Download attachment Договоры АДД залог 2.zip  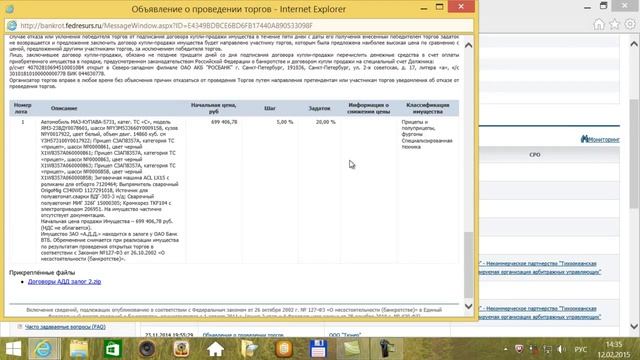(x=64, y=282)
